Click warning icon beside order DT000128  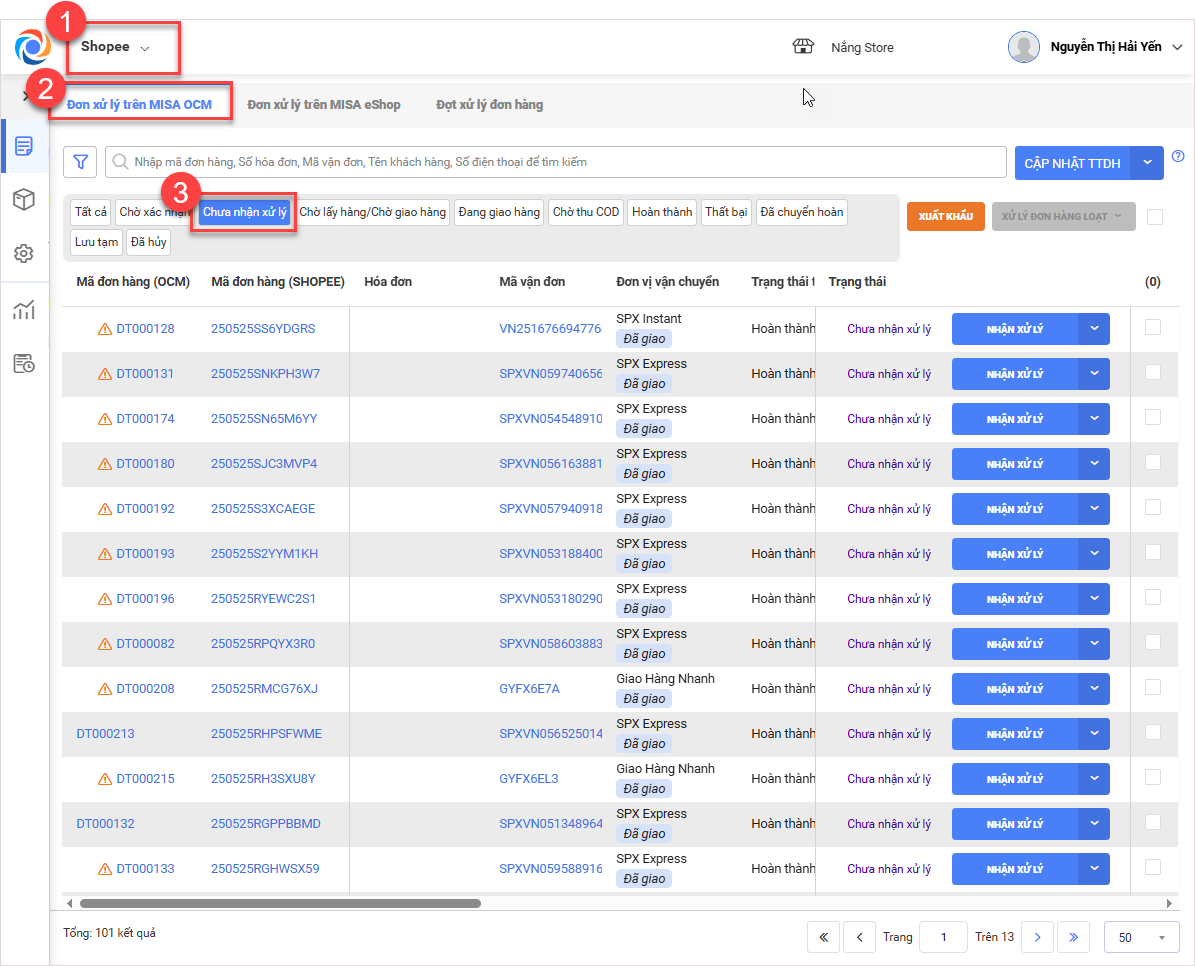[x=105, y=329]
